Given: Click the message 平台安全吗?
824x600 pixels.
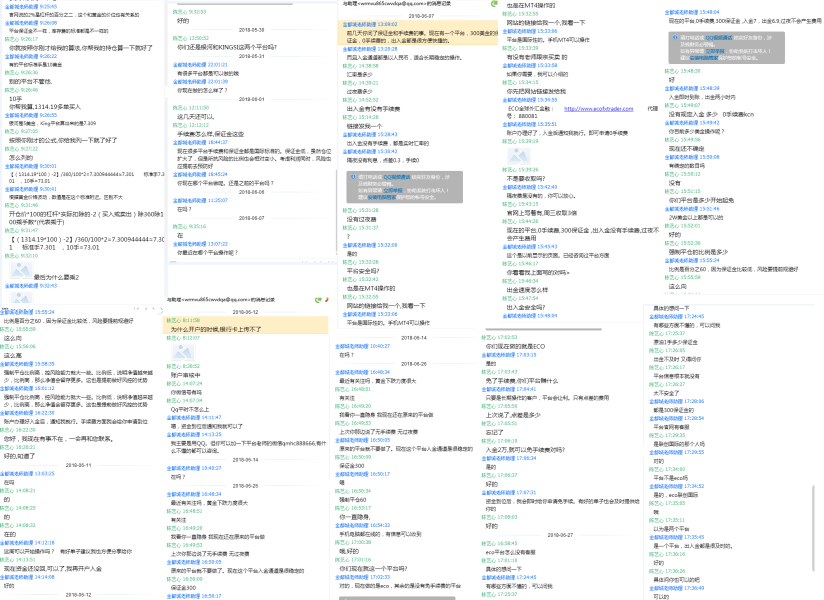Looking at the screenshot, I should pos(360,270).
